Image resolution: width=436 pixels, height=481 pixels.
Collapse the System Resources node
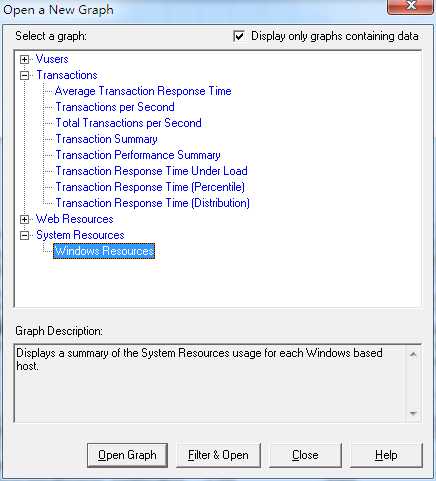coord(24,235)
